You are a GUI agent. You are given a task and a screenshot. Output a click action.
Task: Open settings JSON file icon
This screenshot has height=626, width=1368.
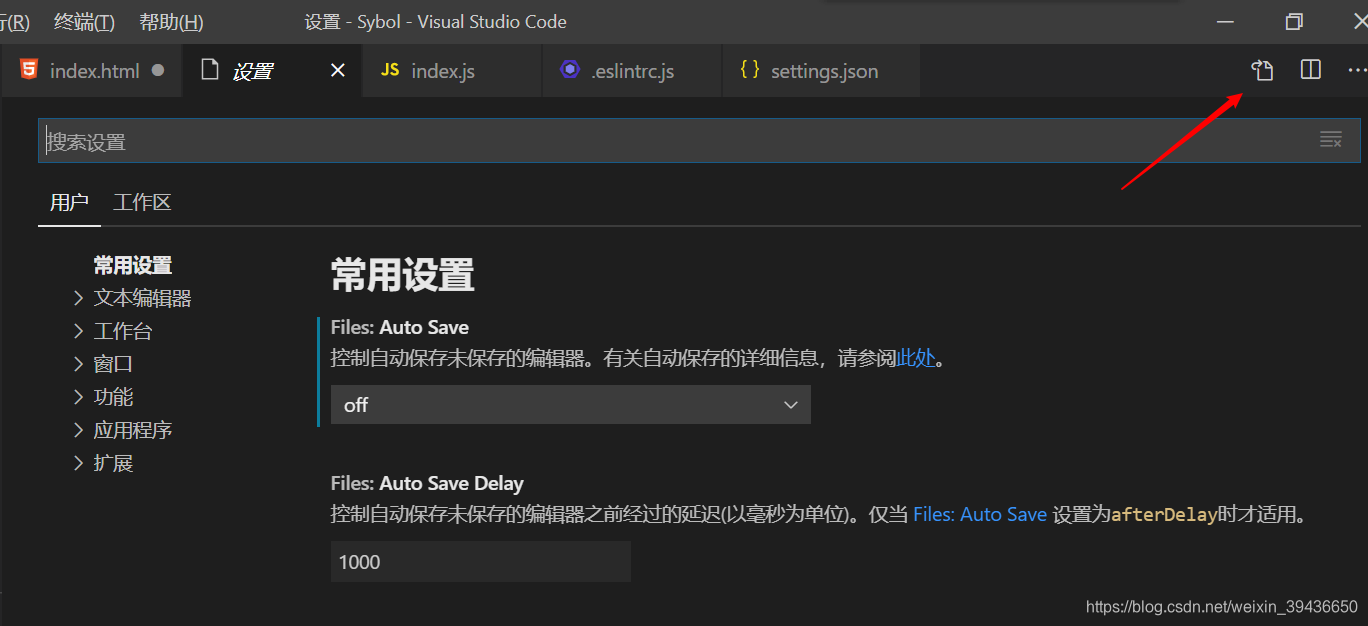[1262, 70]
